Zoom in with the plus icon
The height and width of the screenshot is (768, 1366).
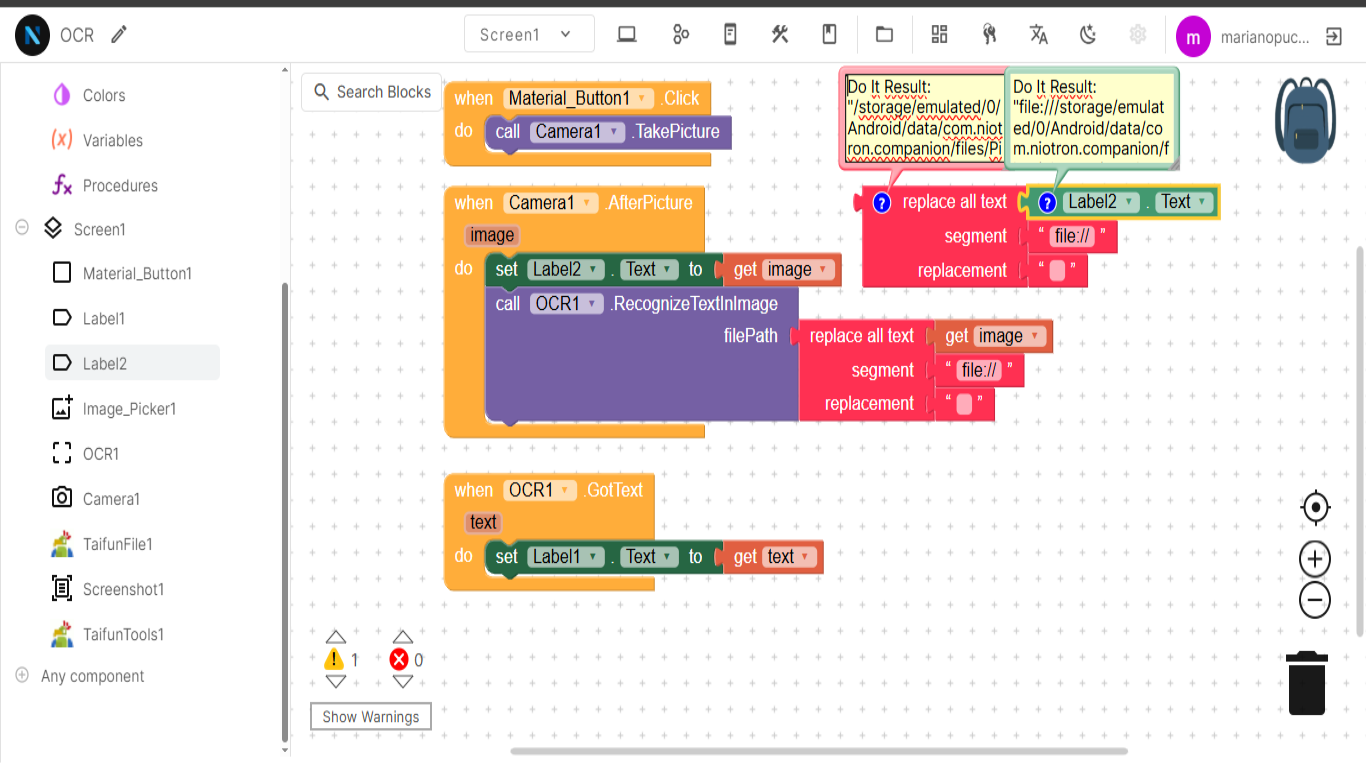[x=1315, y=559]
